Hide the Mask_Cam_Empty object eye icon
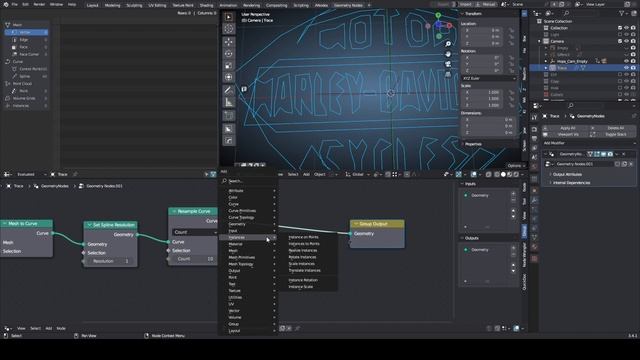 [627, 61]
